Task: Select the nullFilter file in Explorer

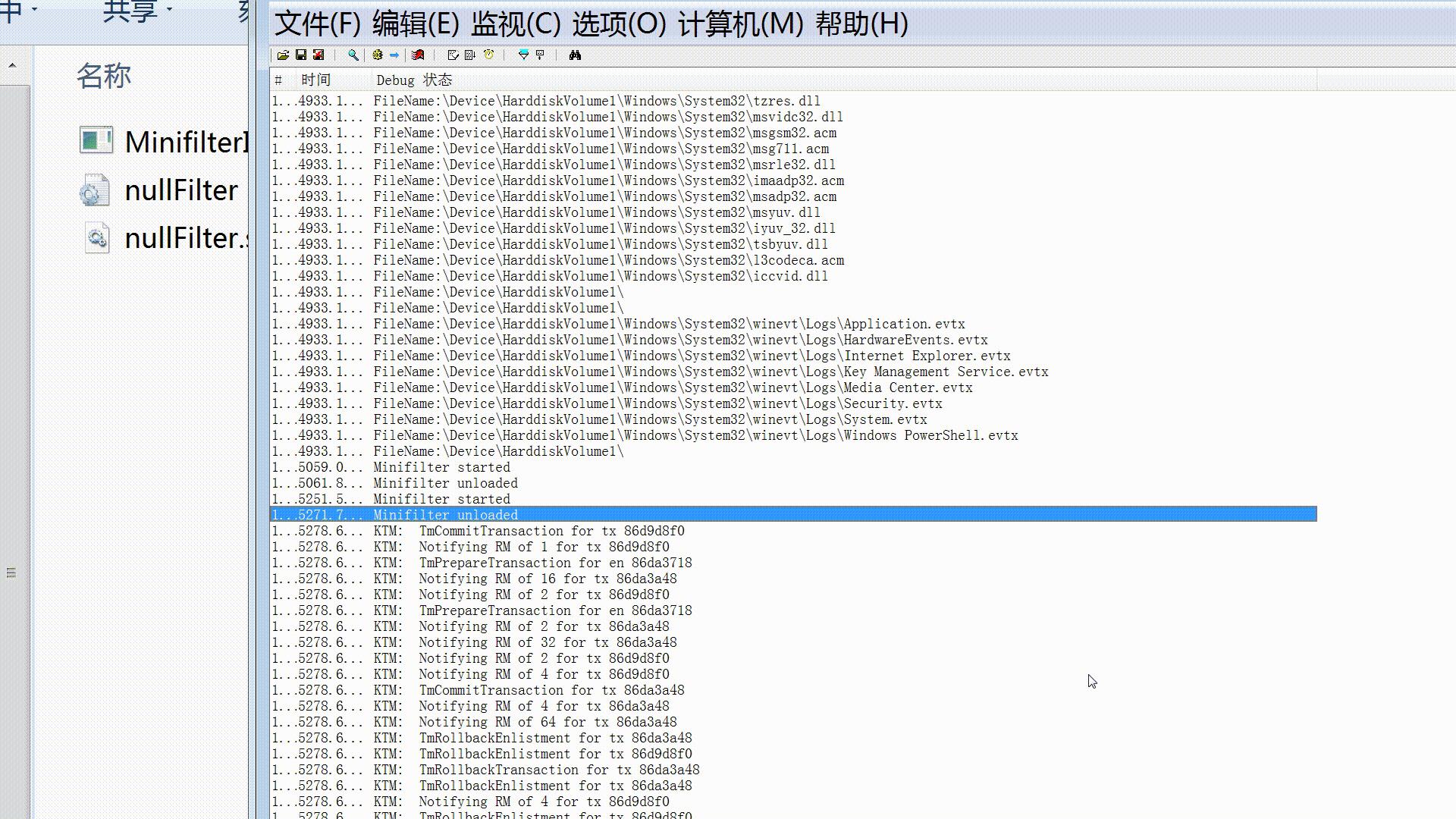Action: [x=180, y=190]
